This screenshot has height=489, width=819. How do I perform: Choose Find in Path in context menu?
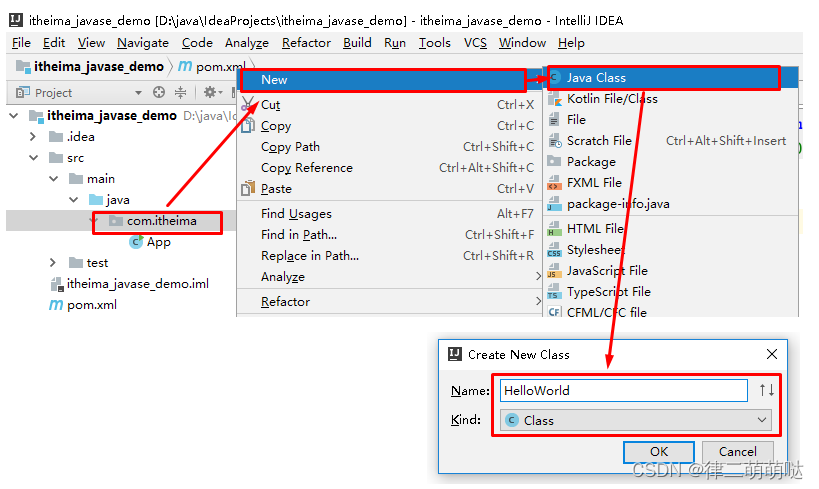click(x=390, y=235)
